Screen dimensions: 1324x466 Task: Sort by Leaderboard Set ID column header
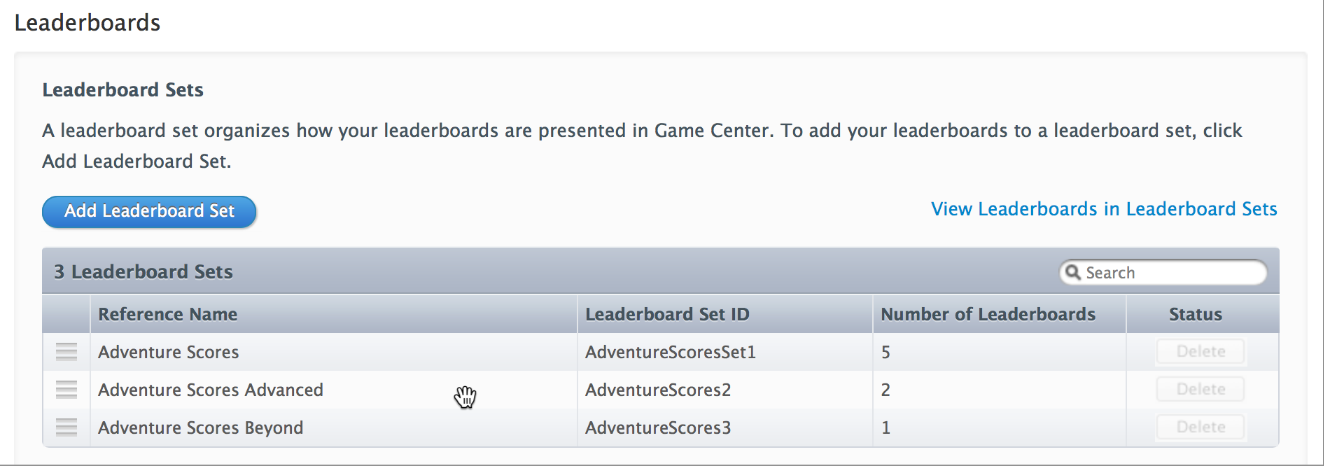coord(667,314)
